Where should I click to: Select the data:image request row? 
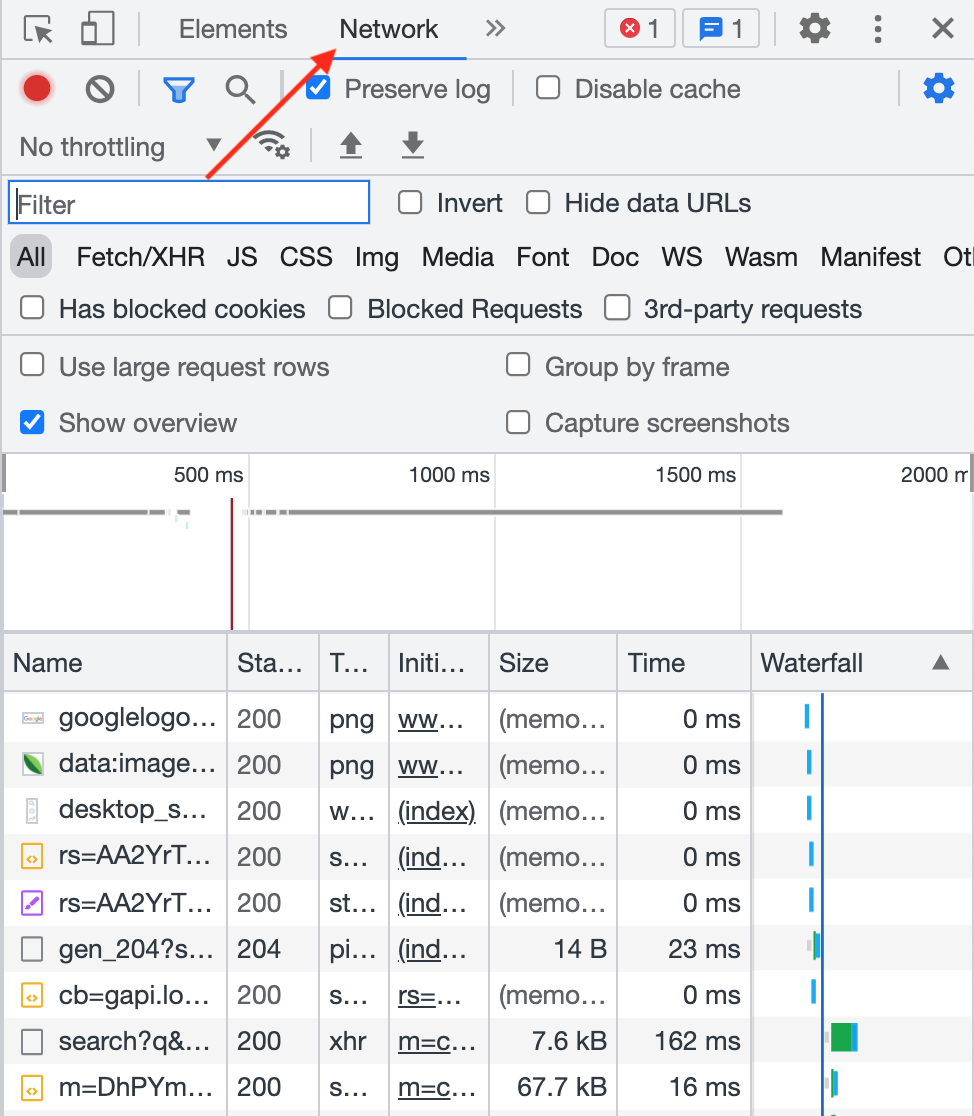click(488, 764)
